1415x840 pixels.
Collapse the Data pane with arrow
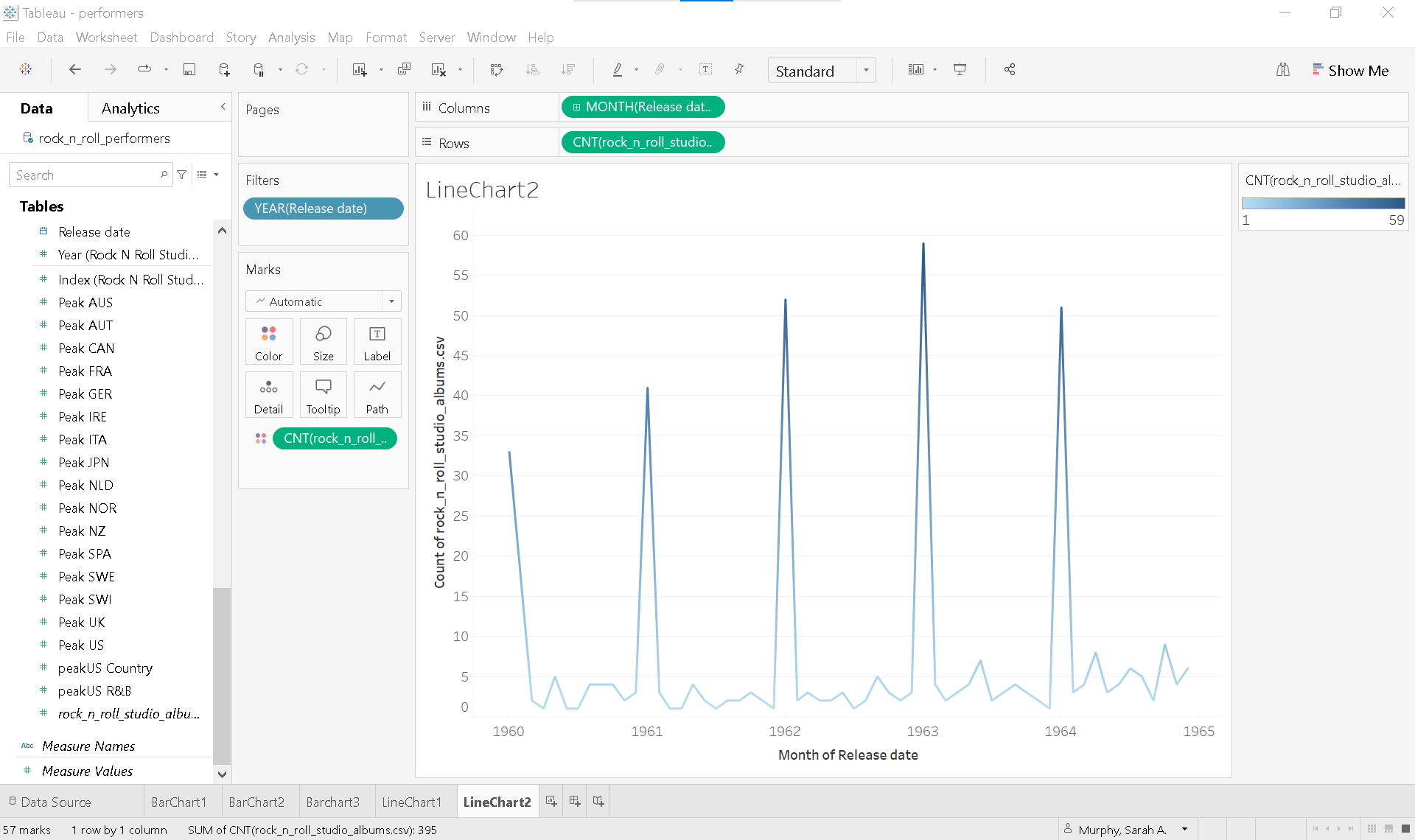coord(223,108)
